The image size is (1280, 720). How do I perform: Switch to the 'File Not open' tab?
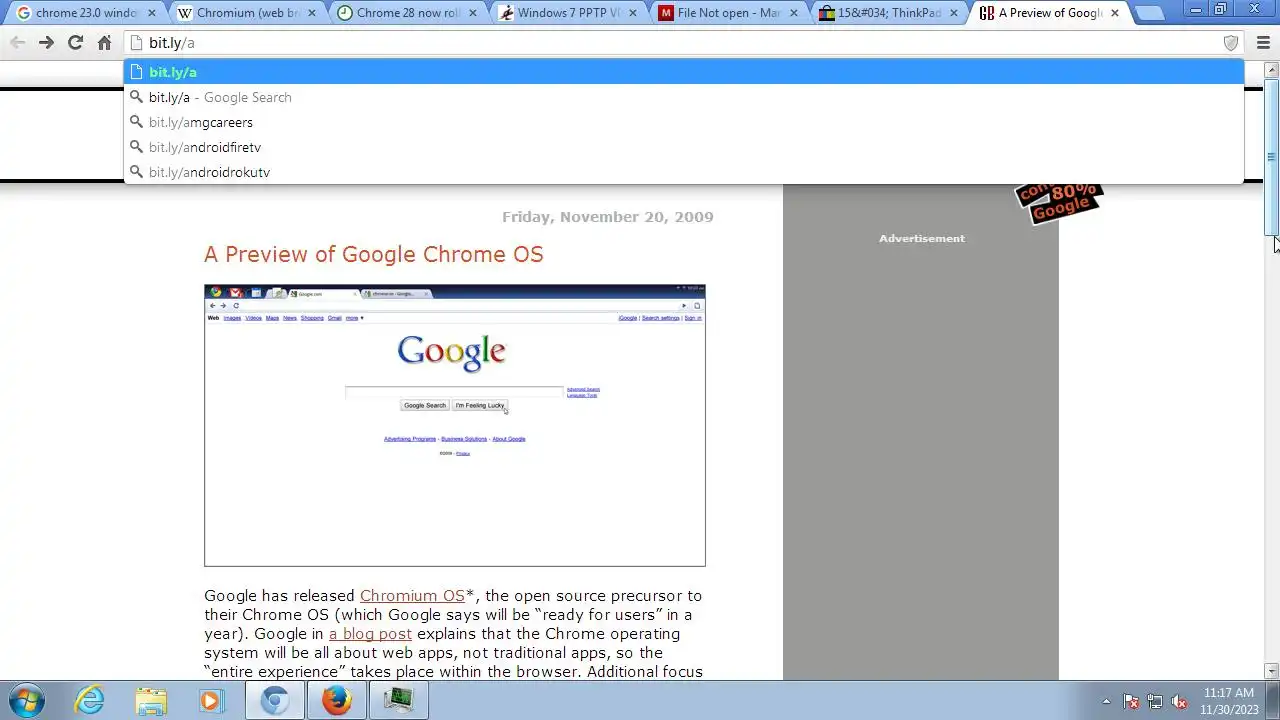point(726,13)
